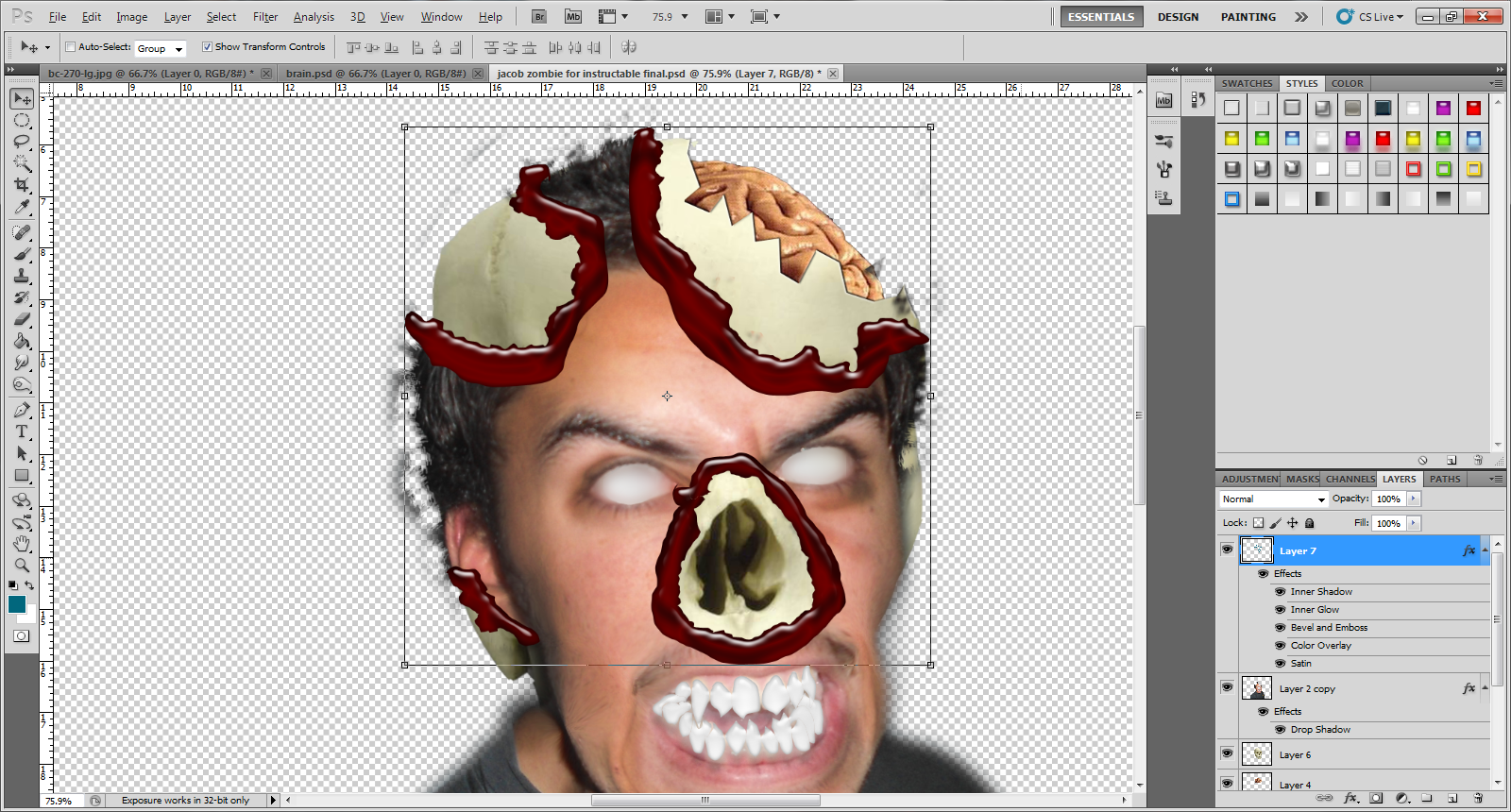Switch to the Painting workspace
This screenshot has width=1511, height=812.
[1248, 17]
